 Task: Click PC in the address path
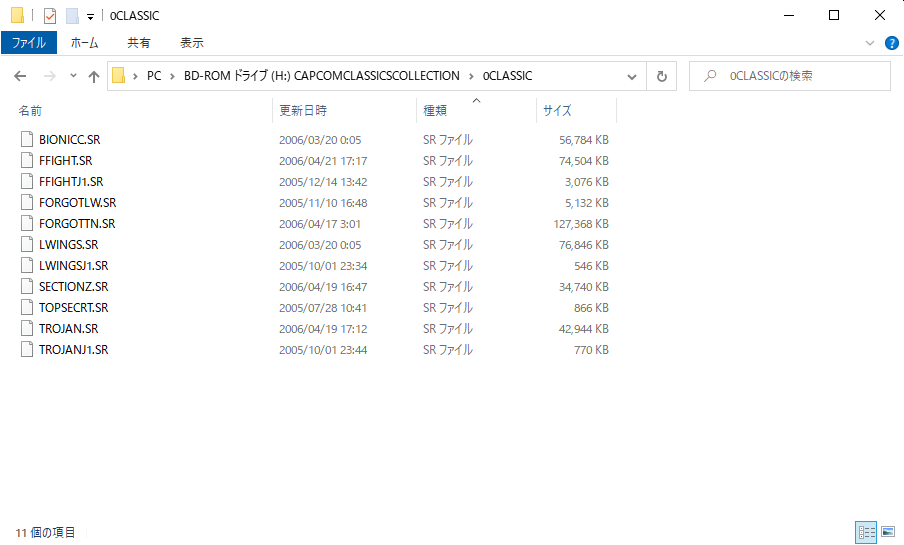click(x=154, y=76)
